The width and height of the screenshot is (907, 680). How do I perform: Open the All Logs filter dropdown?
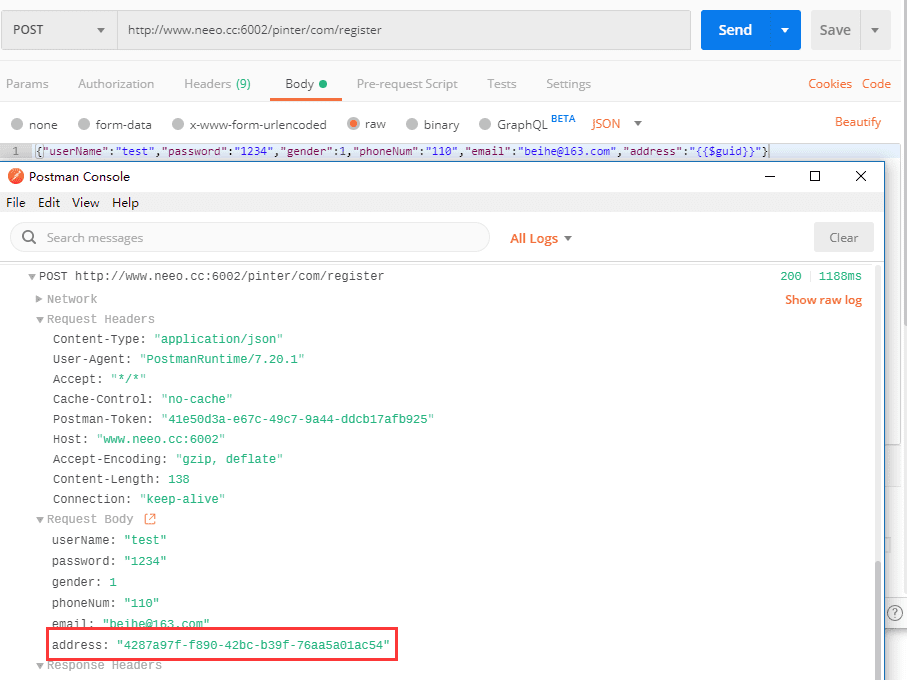[541, 238]
